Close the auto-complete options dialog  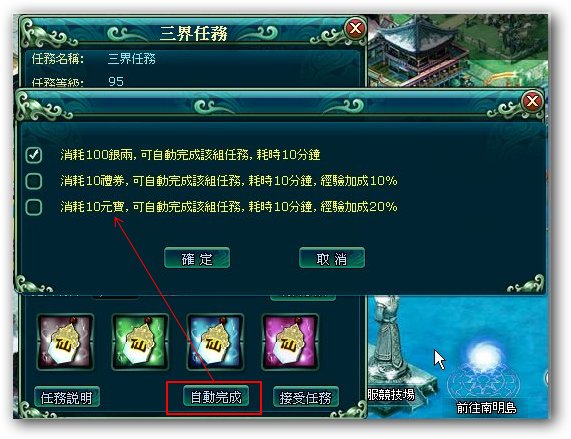point(532,101)
